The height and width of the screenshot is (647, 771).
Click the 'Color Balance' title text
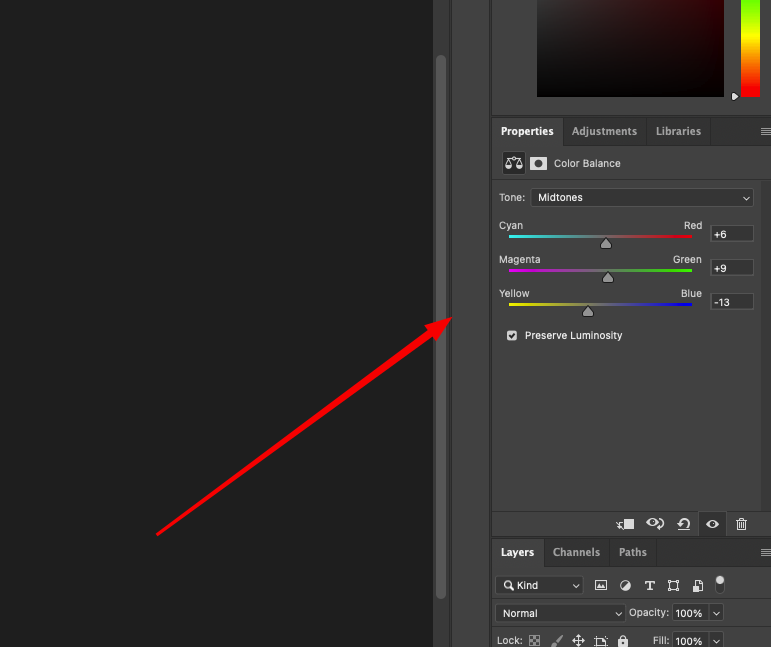coord(587,164)
